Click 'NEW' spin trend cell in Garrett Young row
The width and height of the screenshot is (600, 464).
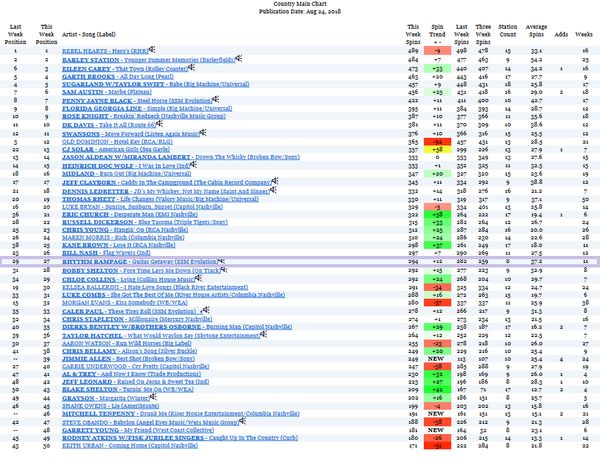pos(436,430)
